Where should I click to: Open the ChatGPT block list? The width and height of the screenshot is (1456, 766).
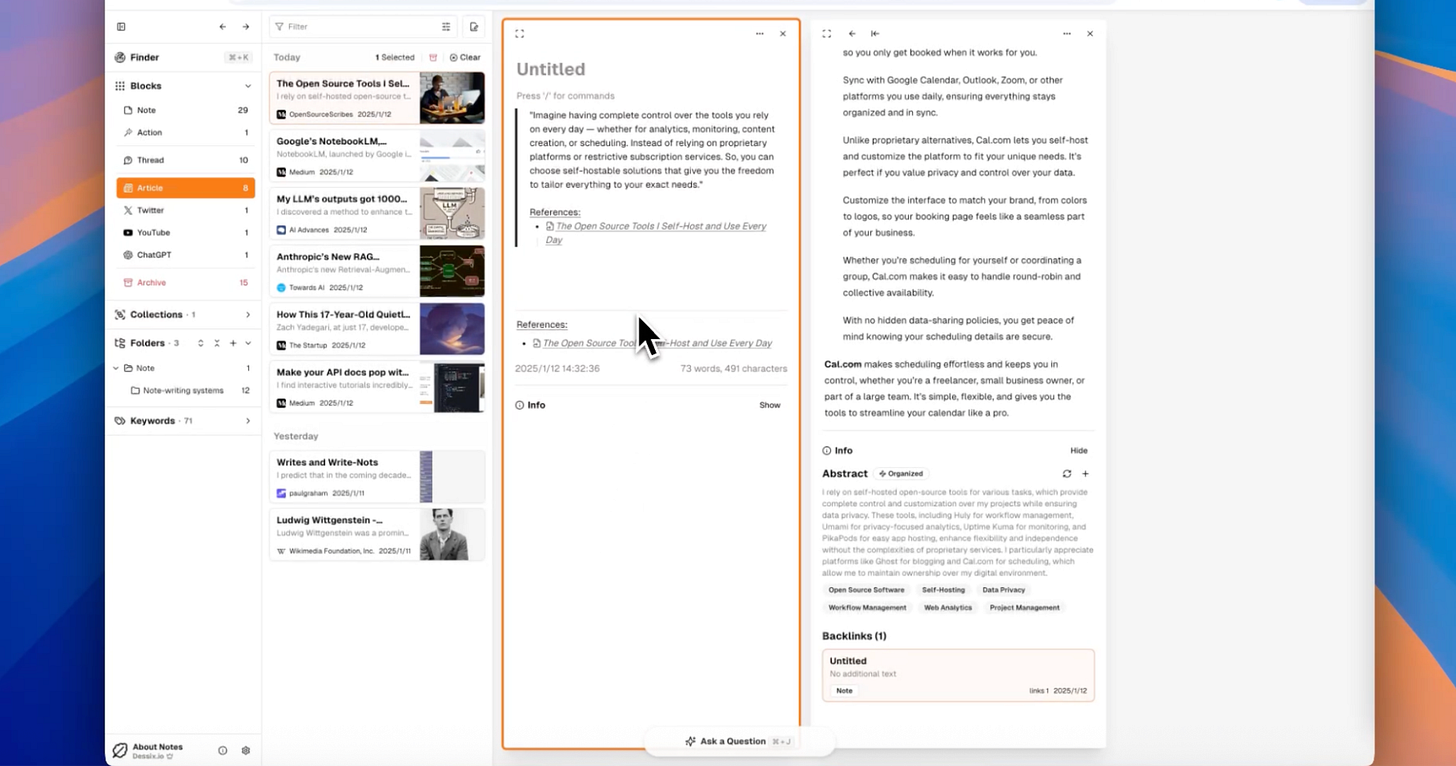(185, 255)
